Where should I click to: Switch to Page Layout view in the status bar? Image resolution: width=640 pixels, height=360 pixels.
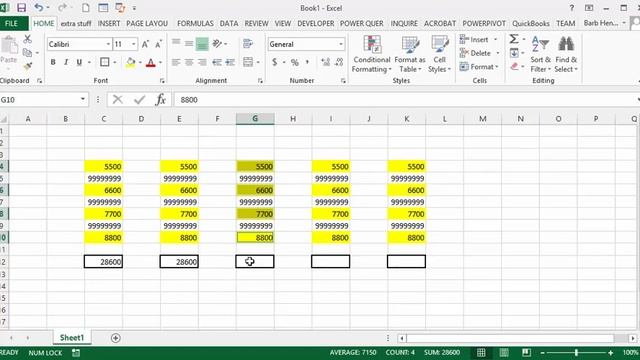pyautogui.click(x=504, y=353)
